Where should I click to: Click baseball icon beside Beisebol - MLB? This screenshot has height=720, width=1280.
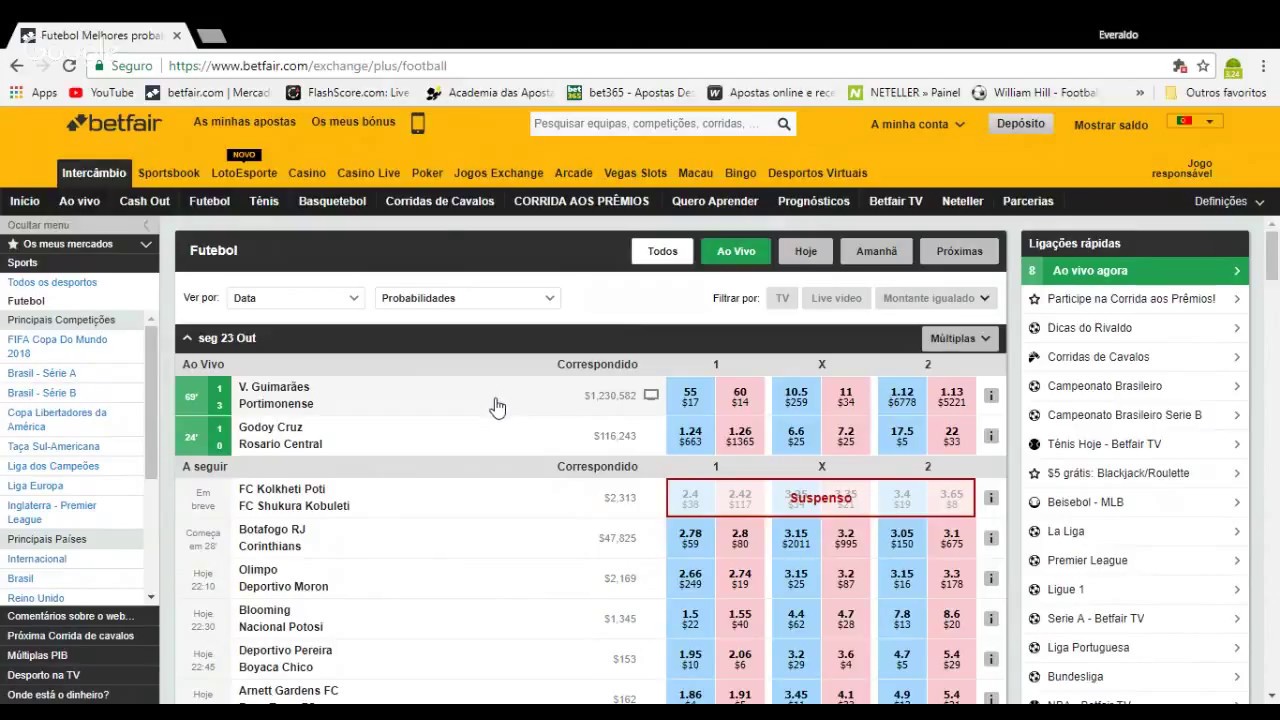tap(1034, 502)
